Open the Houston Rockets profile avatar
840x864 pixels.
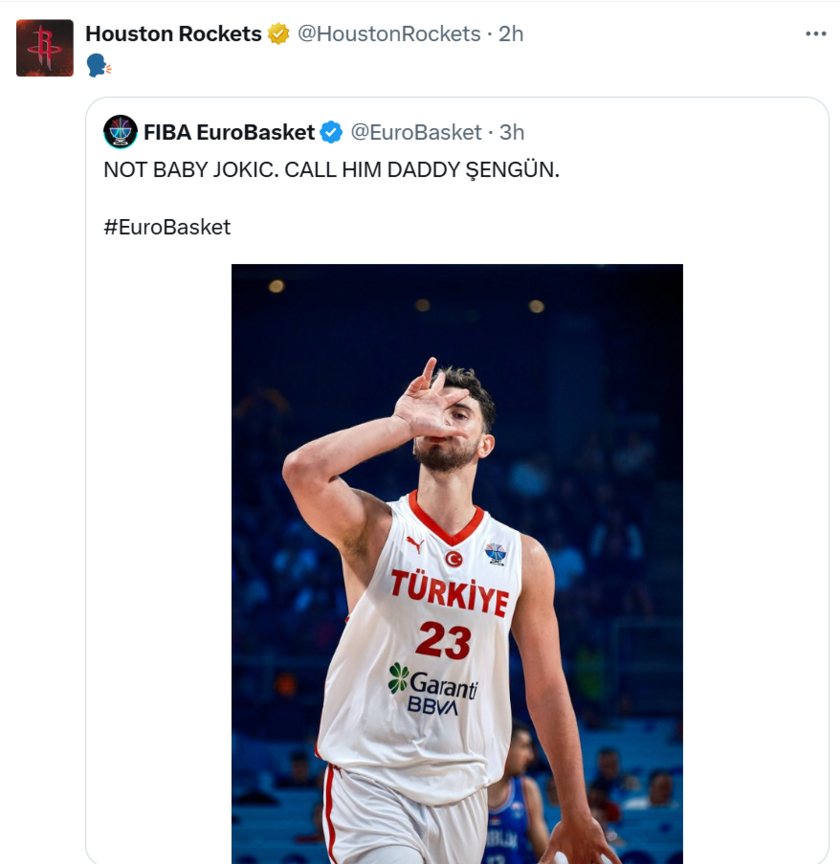coord(45,48)
